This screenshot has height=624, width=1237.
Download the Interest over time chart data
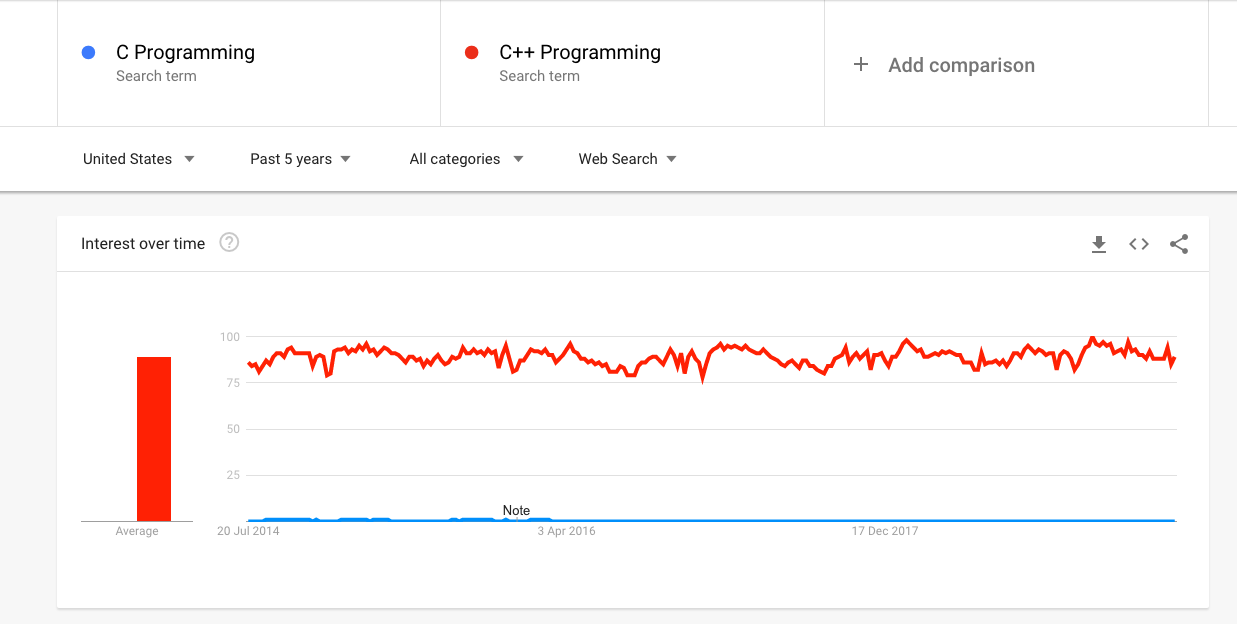[x=1099, y=244]
